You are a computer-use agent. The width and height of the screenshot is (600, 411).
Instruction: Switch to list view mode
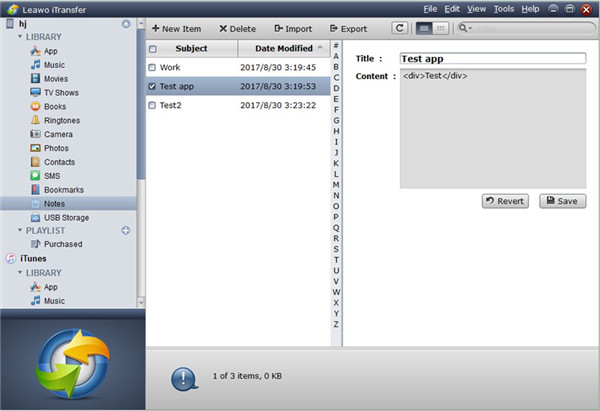pos(424,28)
